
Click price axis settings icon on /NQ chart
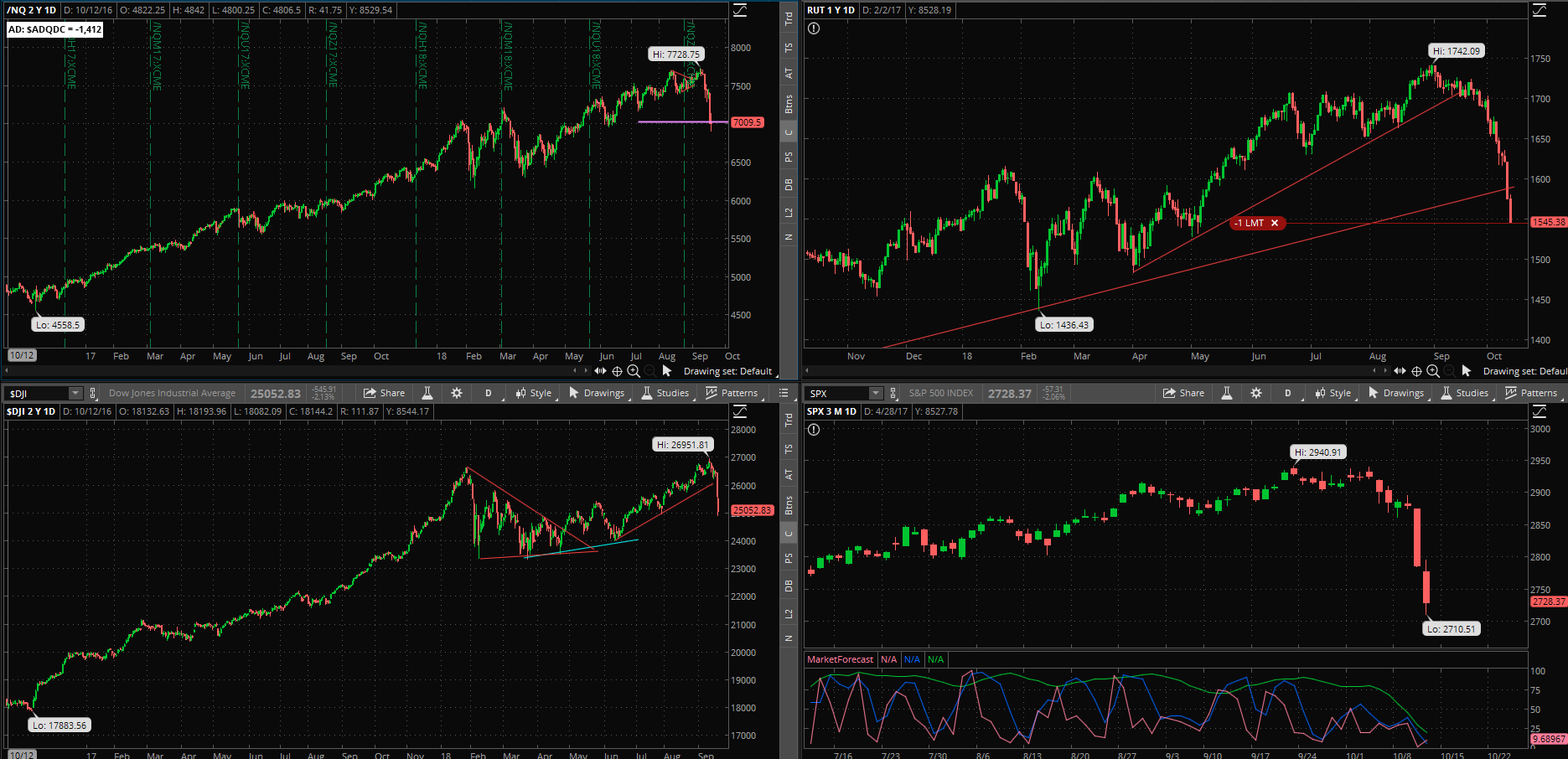740,10
